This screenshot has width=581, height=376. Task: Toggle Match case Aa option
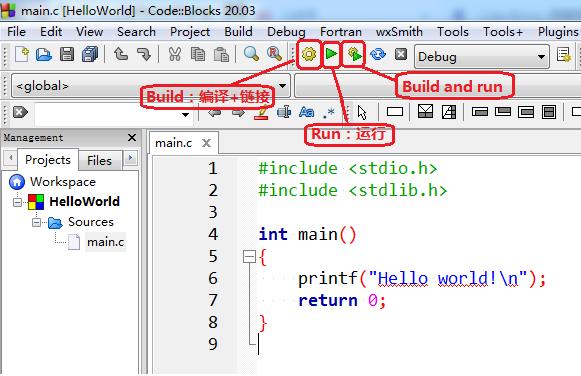tap(306, 112)
